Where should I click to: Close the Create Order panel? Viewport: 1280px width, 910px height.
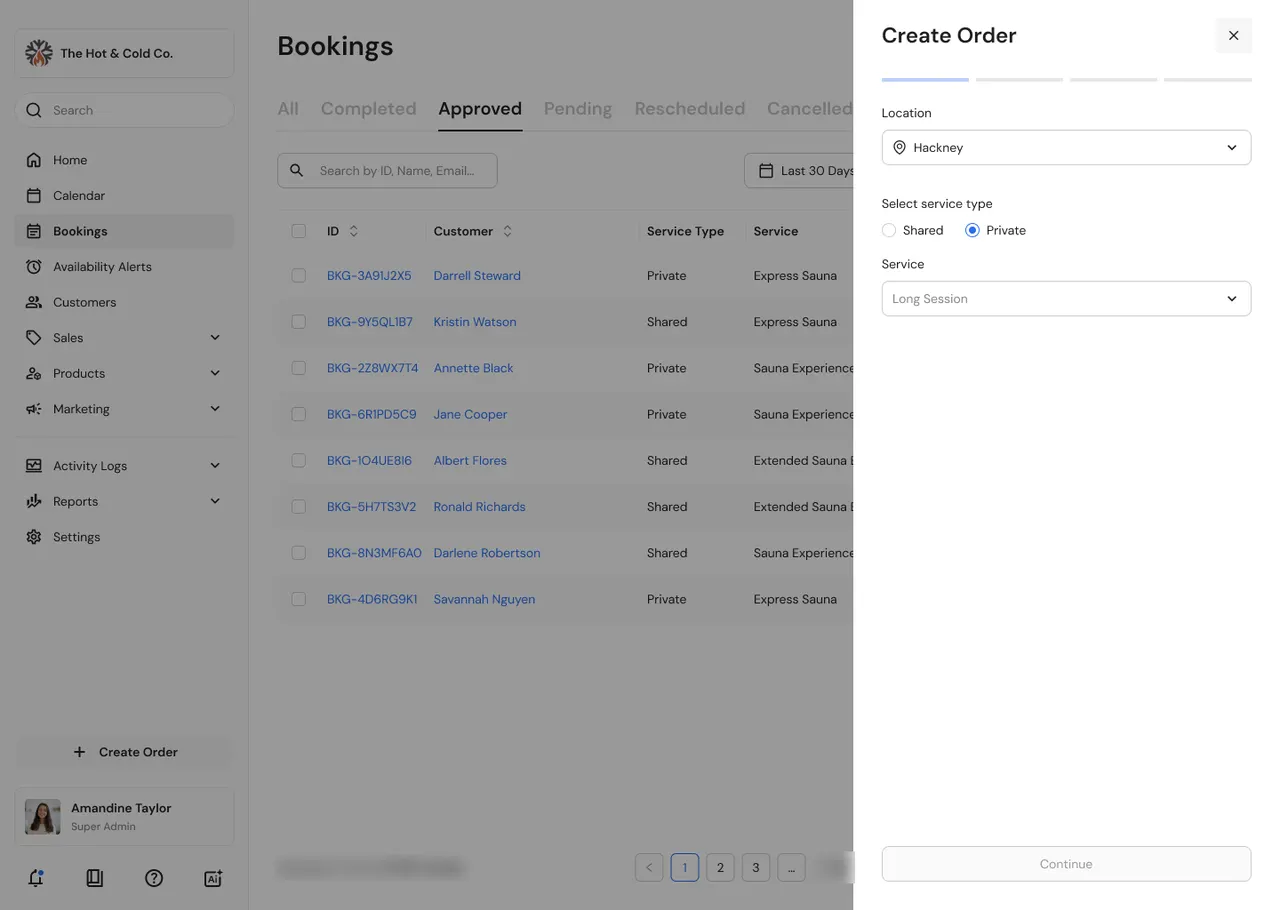(x=1233, y=35)
